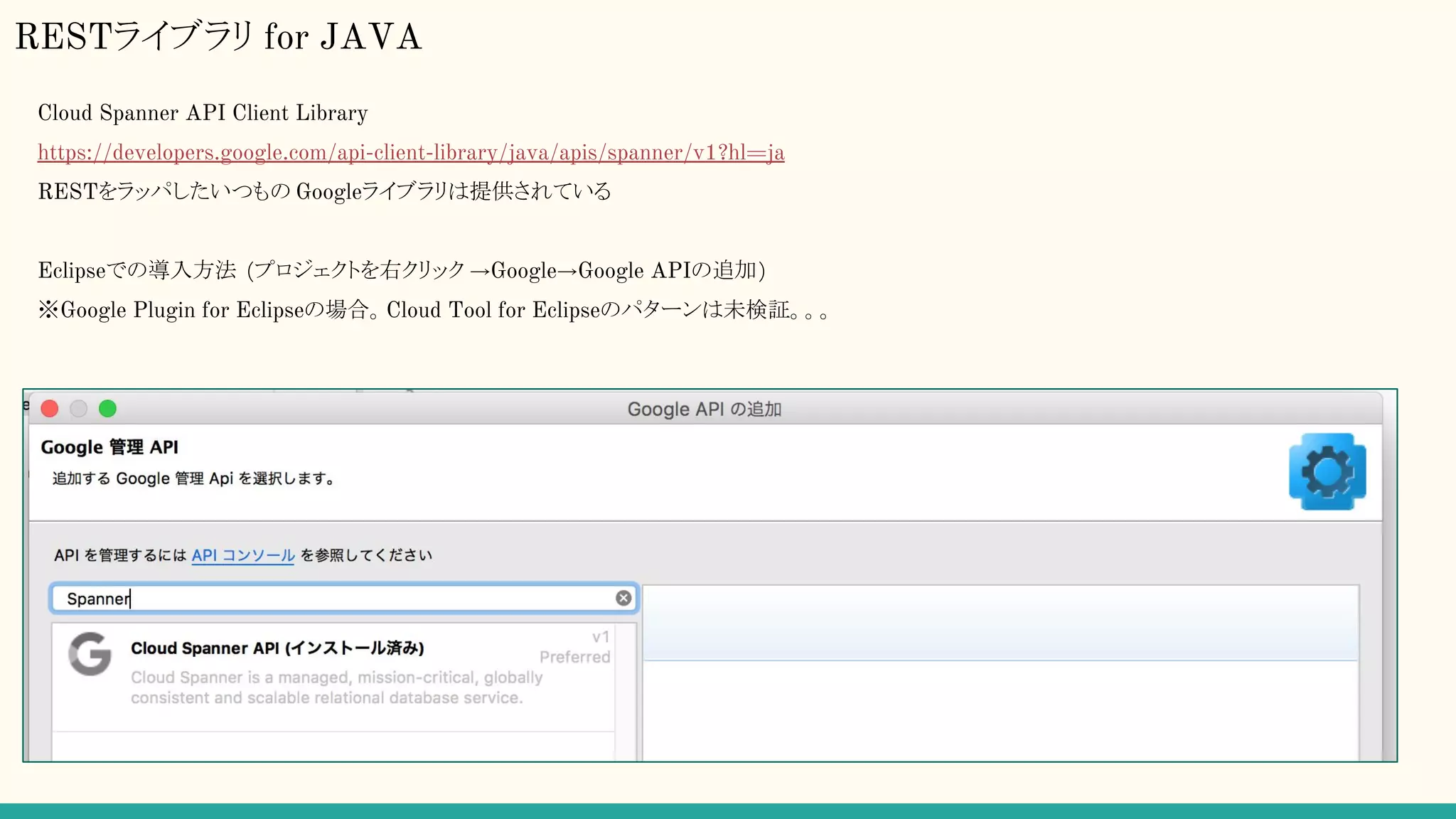Click the RESTライブラリ for JAVA title
The width and height of the screenshot is (1456, 819).
[x=218, y=36]
